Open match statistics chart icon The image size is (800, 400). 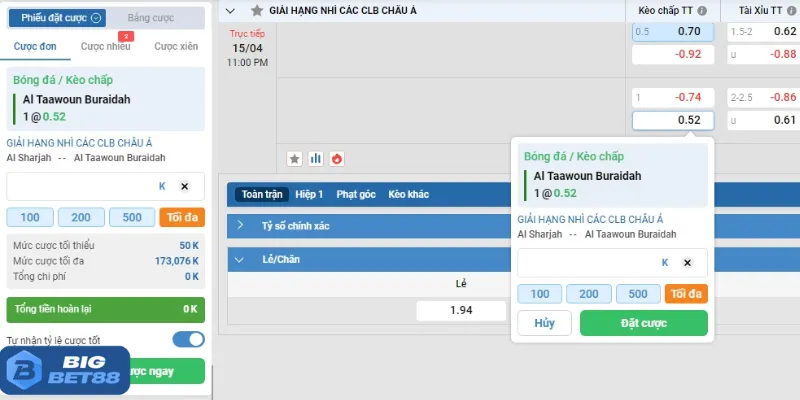point(316,159)
